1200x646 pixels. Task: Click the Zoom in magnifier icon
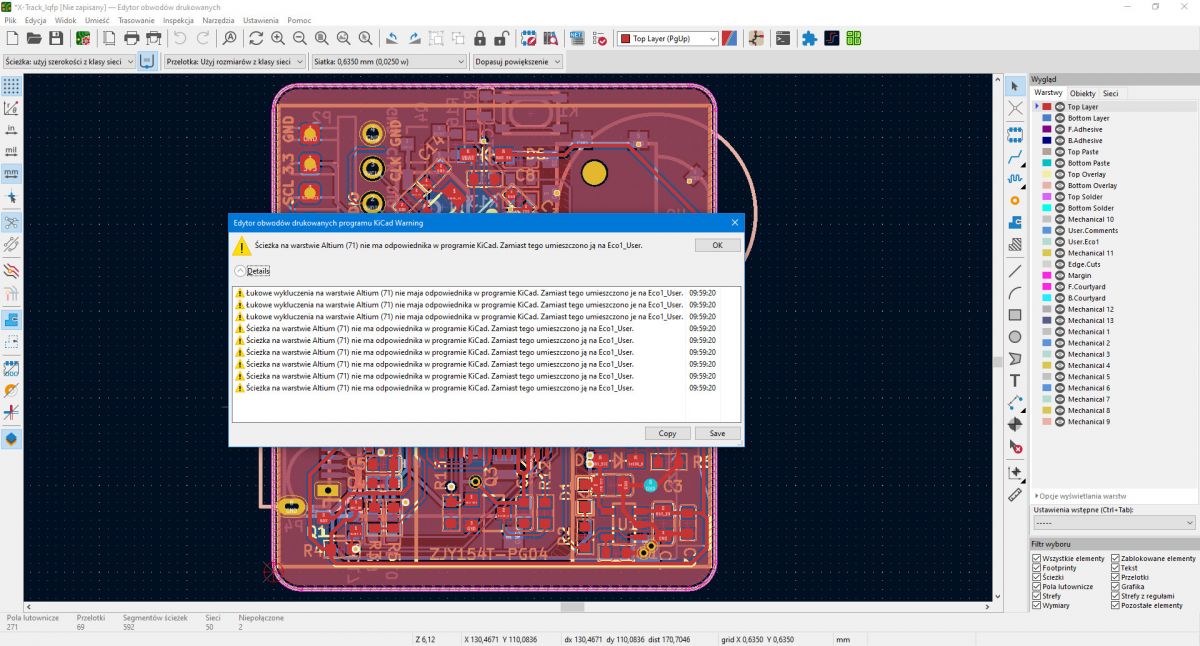[277, 38]
